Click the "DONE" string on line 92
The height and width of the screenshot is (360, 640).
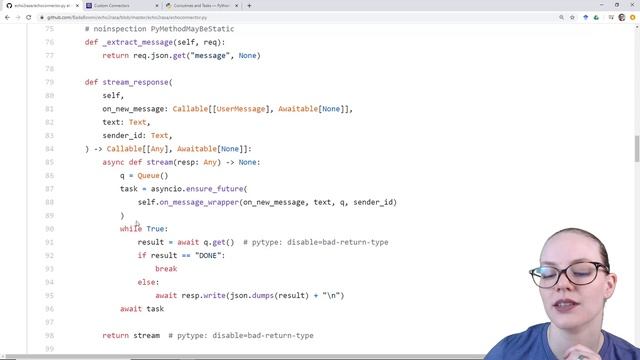click(x=207, y=256)
